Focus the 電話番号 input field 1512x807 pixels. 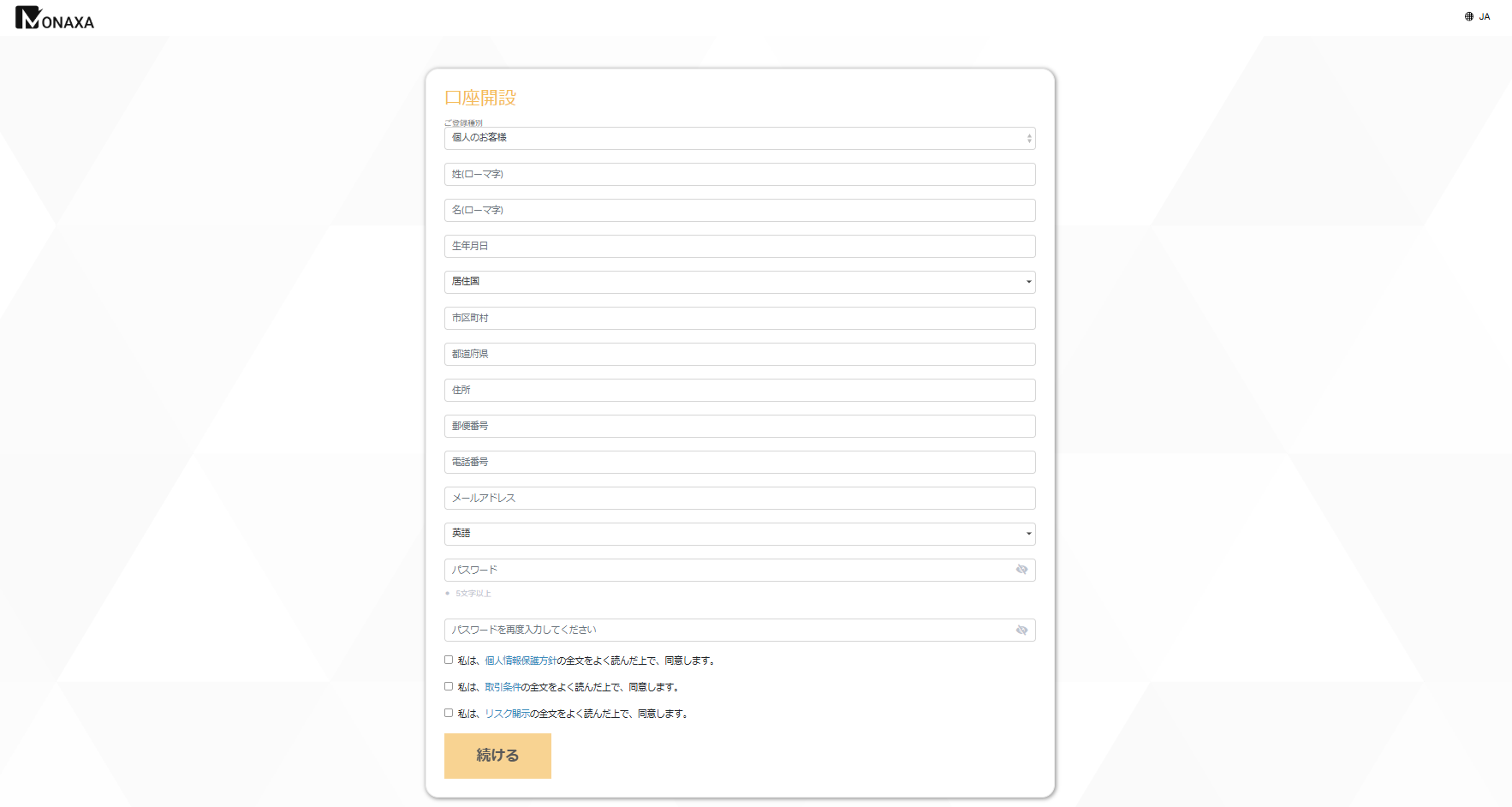739,462
